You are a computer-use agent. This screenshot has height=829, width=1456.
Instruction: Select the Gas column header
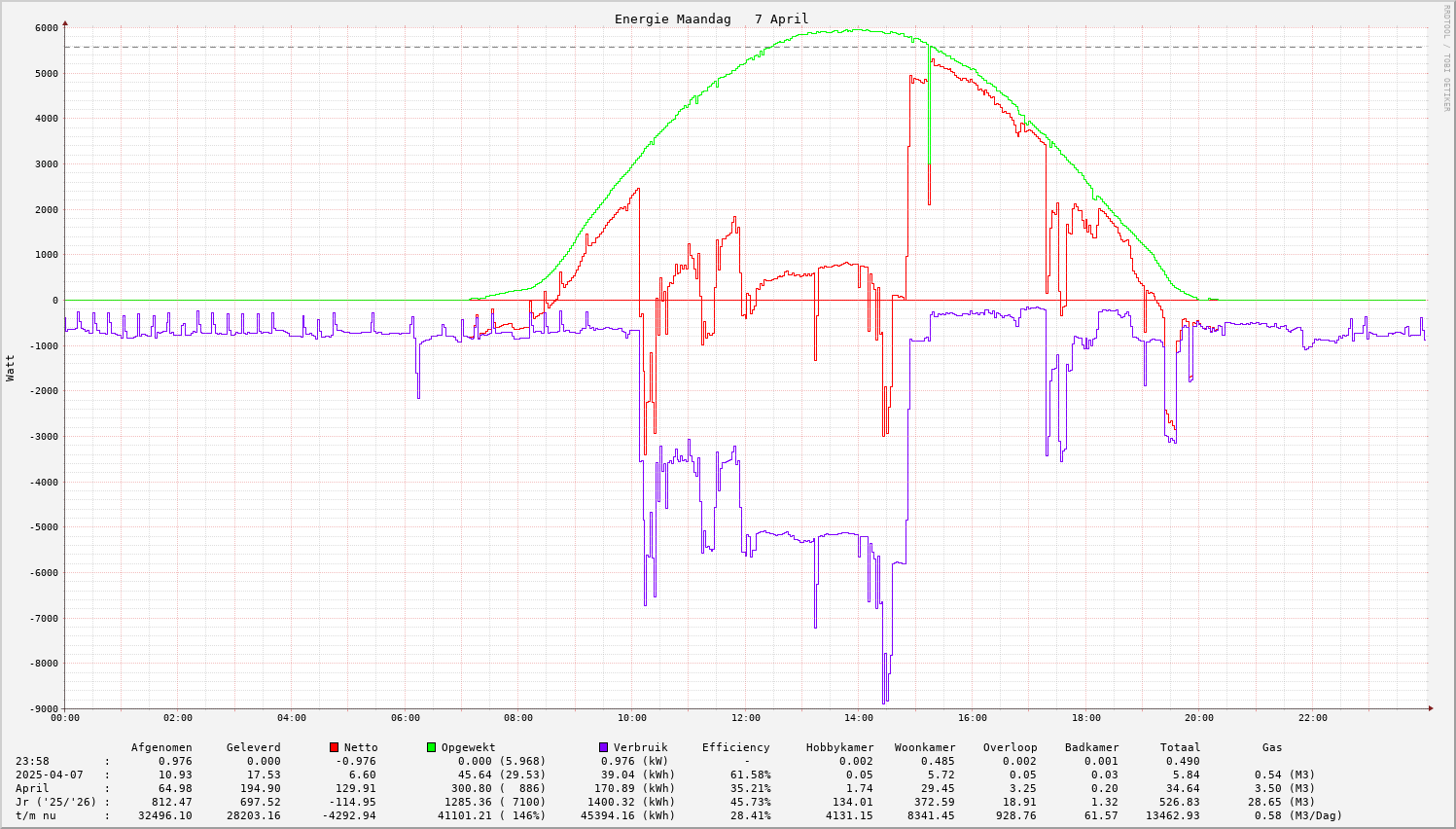tap(1272, 747)
